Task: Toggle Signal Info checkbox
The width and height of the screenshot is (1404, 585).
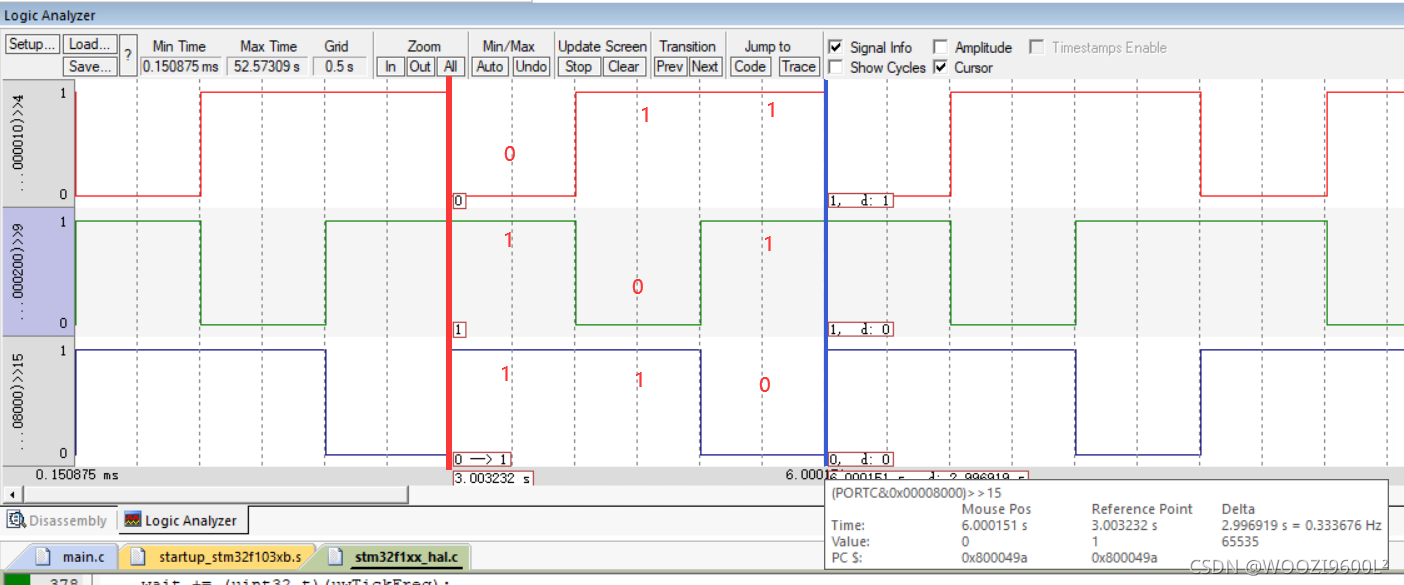Action: coord(836,47)
